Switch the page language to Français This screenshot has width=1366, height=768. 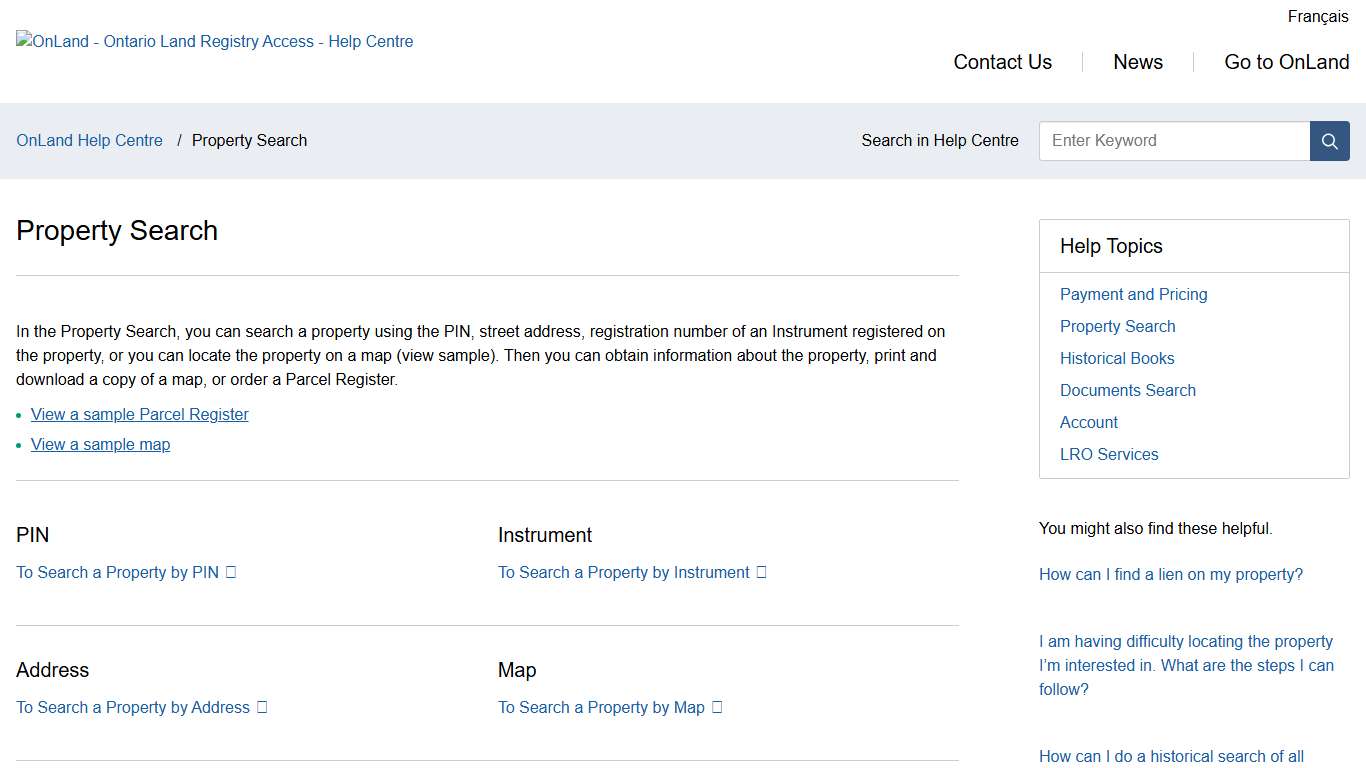1318,16
